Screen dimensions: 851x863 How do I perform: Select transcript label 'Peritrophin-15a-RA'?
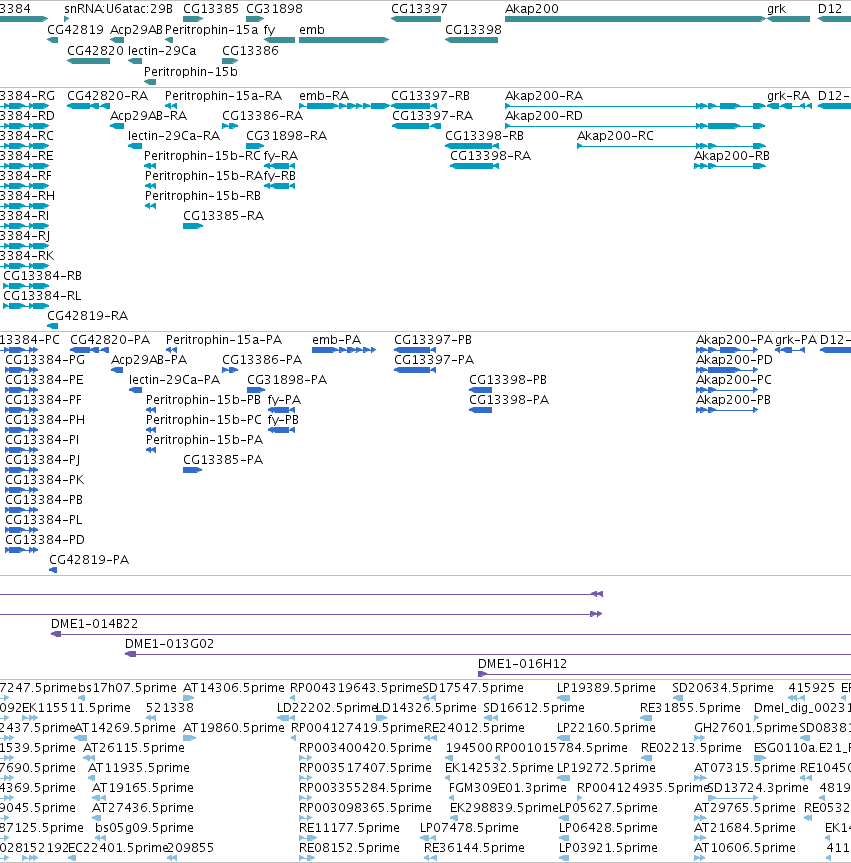pyautogui.click(x=223, y=96)
